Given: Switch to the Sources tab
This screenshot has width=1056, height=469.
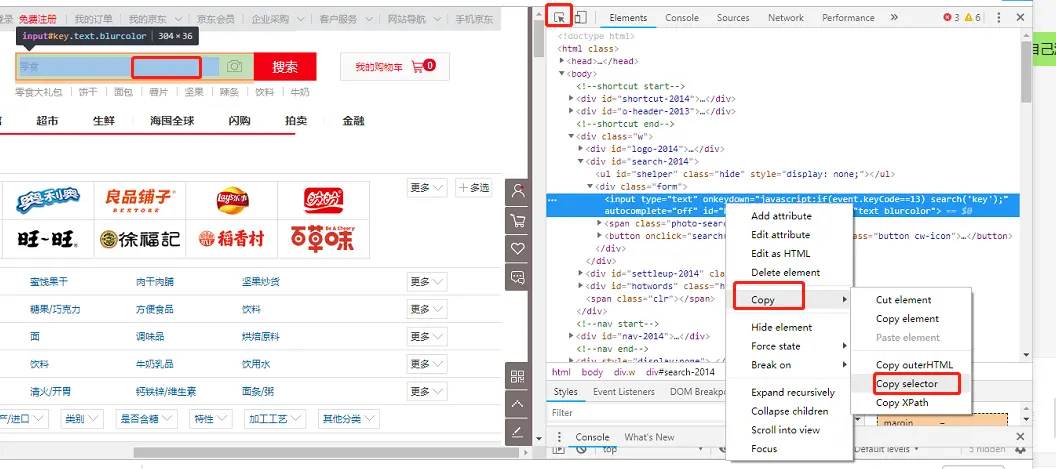Looking at the screenshot, I should (733, 18).
